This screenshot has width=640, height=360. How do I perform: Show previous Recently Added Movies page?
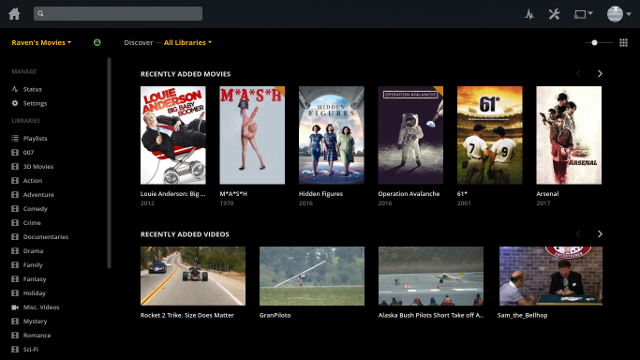[x=578, y=73]
